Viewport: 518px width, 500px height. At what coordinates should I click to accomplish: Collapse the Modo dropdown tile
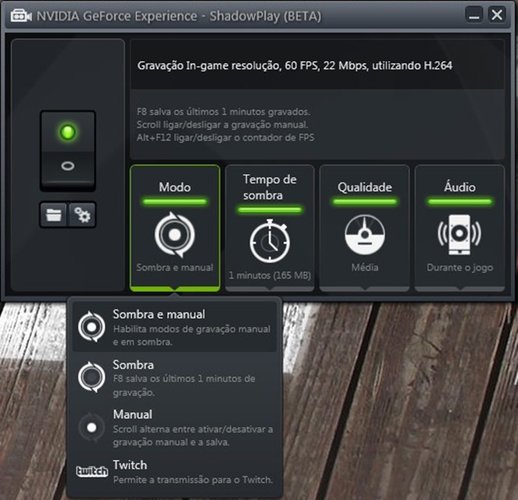click(x=175, y=228)
